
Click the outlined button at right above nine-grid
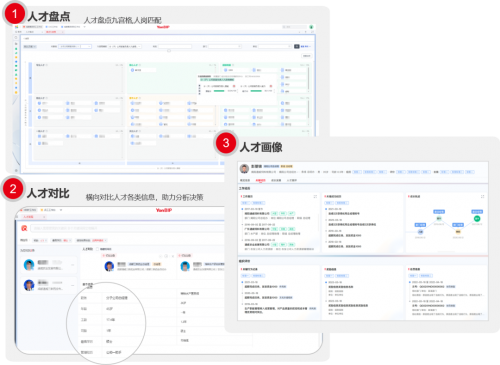(x=307, y=56)
